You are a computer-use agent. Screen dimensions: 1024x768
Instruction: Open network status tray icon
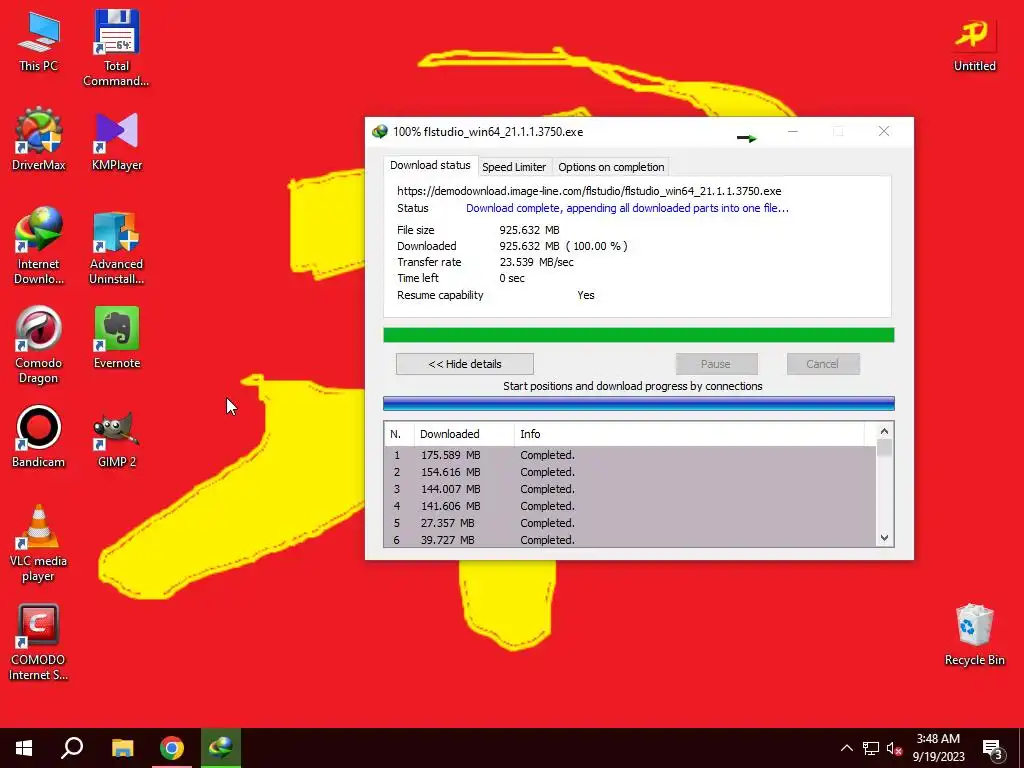871,748
